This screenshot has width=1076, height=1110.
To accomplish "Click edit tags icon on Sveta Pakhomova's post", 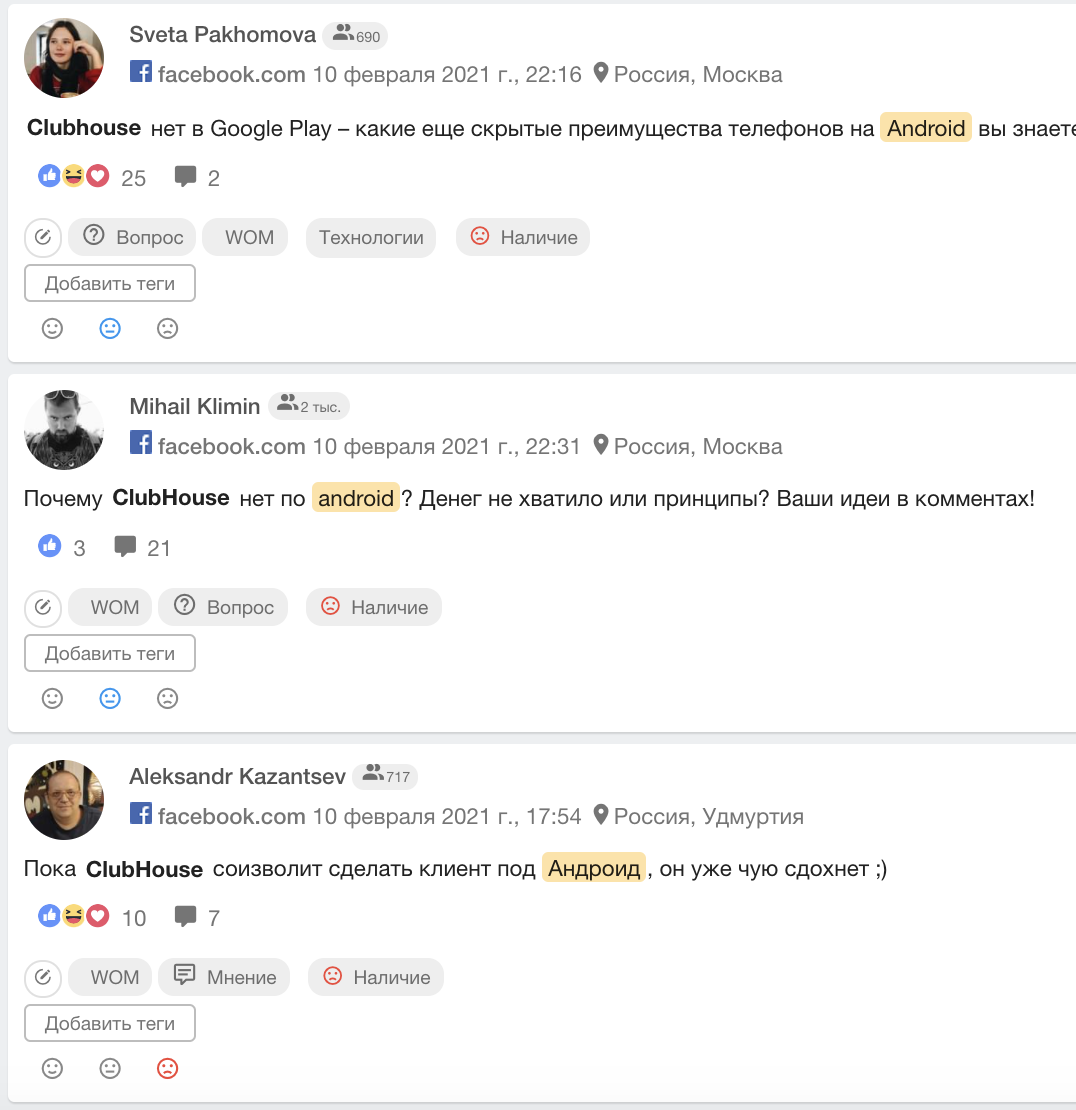I will click(x=43, y=237).
